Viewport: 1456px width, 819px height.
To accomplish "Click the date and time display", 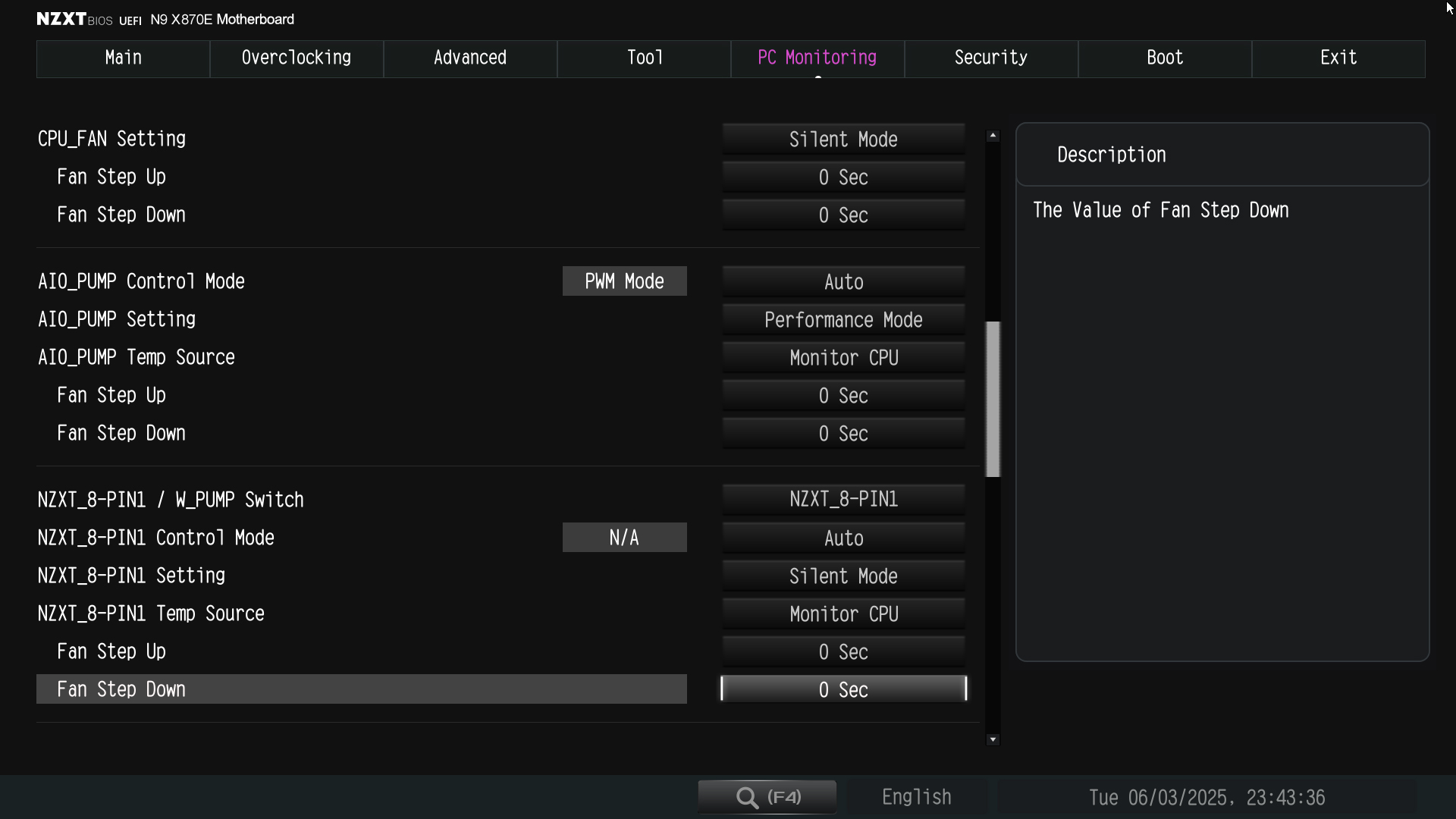I will [1206, 798].
